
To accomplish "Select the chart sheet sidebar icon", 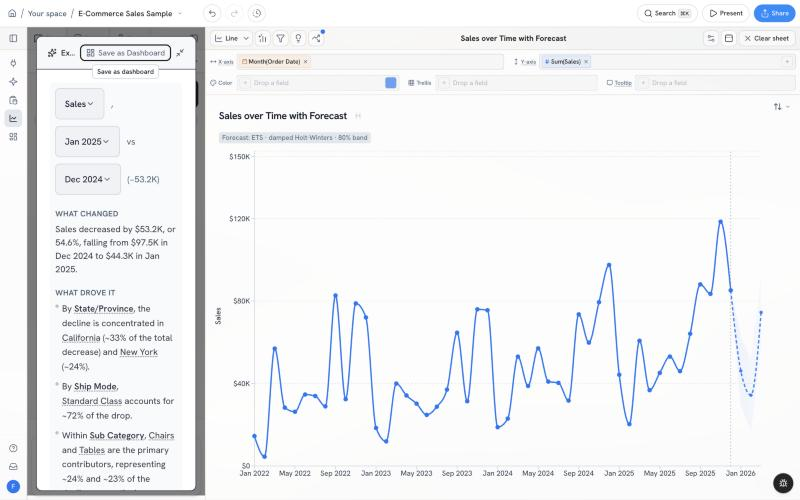I will [13, 118].
